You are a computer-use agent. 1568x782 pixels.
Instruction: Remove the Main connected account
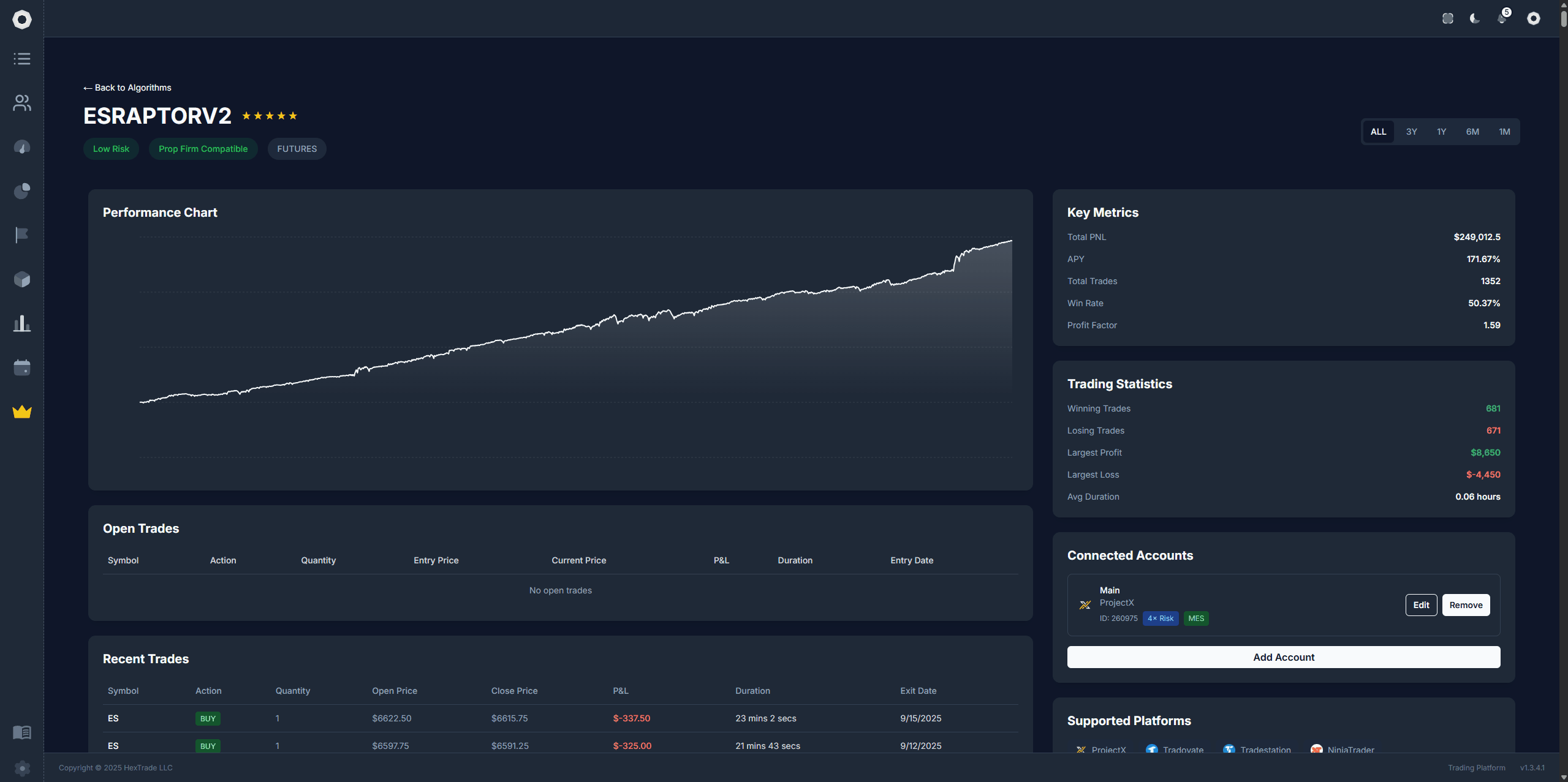[x=1466, y=605]
